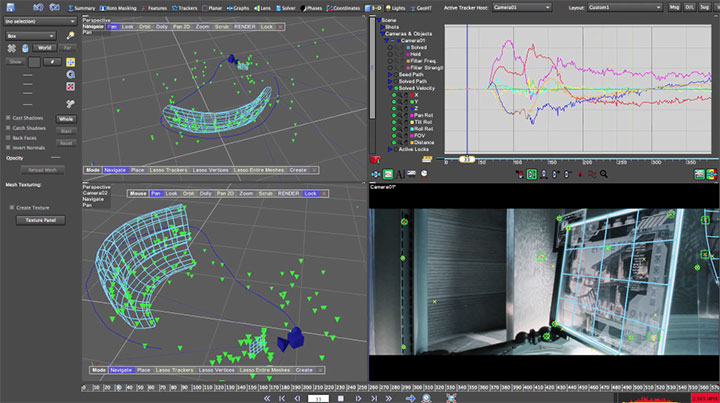720x403 pixels.
Task: Click the clock icon in graph toolbar
Action: [x=424, y=174]
